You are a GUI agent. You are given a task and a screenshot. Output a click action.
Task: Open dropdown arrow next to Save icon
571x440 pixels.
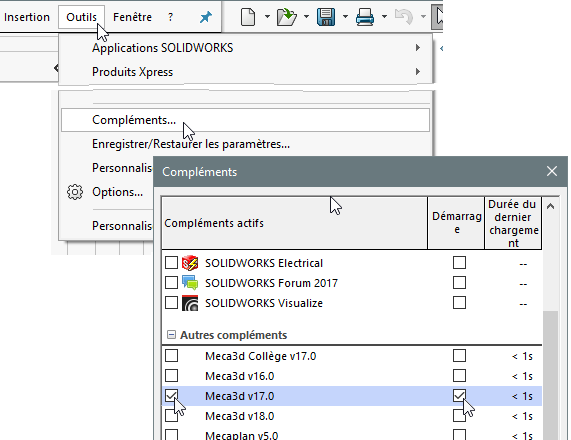(x=345, y=17)
